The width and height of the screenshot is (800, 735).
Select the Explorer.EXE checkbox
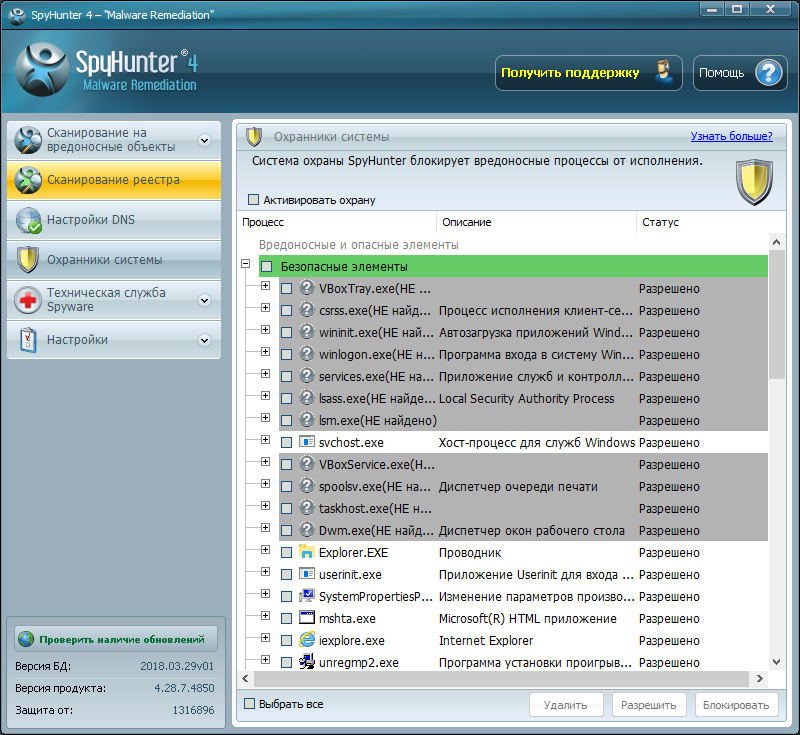pyautogui.click(x=287, y=552)
